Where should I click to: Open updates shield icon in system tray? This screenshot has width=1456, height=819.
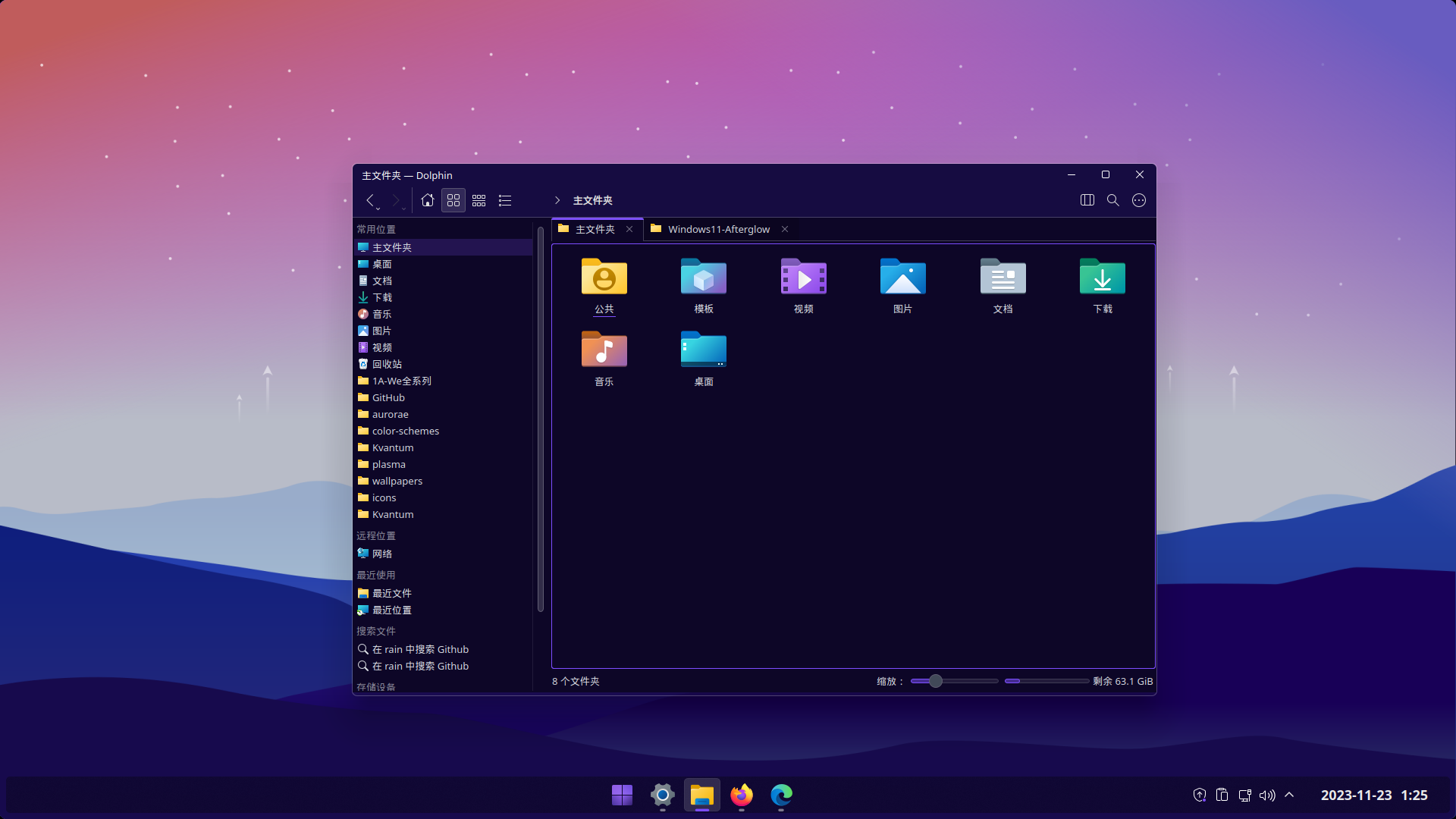pyautogui.click(x=1200, y=795)
